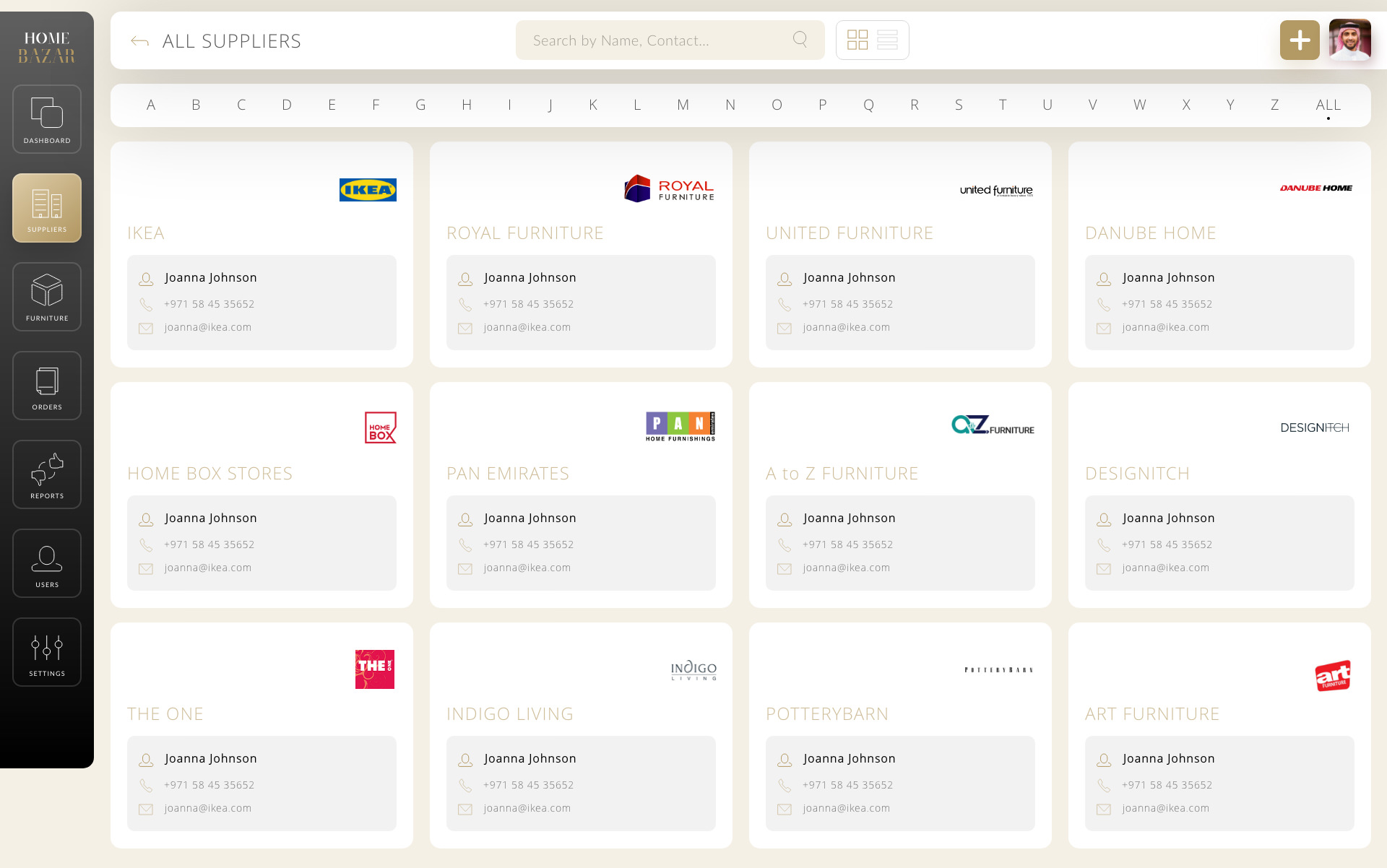This screenshot has width=1387, height=868.
Task: Open the UNITED FURNITURE supplier title
Action: (850, 233)
